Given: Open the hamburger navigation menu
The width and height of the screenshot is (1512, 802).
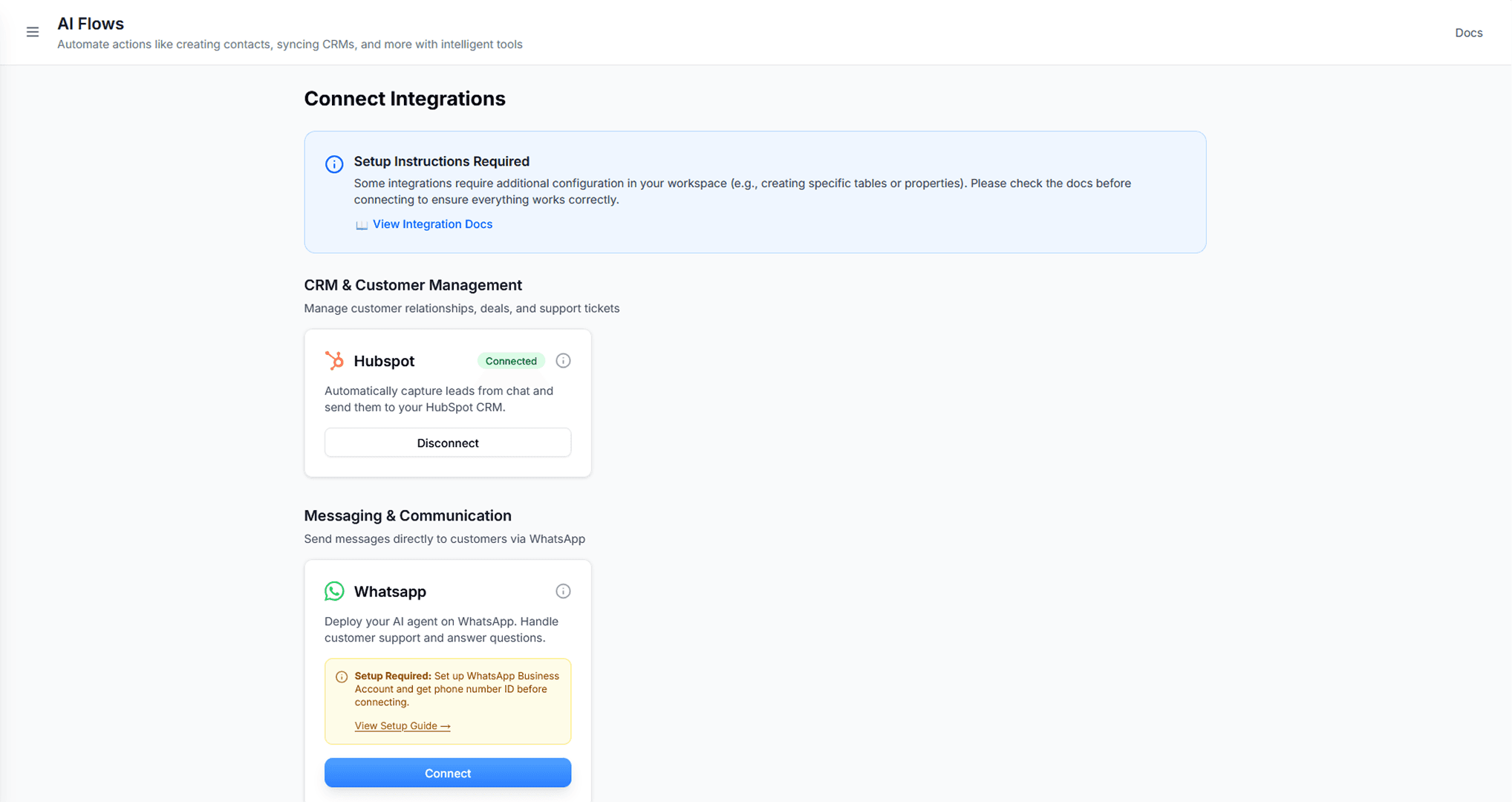Looking at the screenshot, I should coord(32,32).
